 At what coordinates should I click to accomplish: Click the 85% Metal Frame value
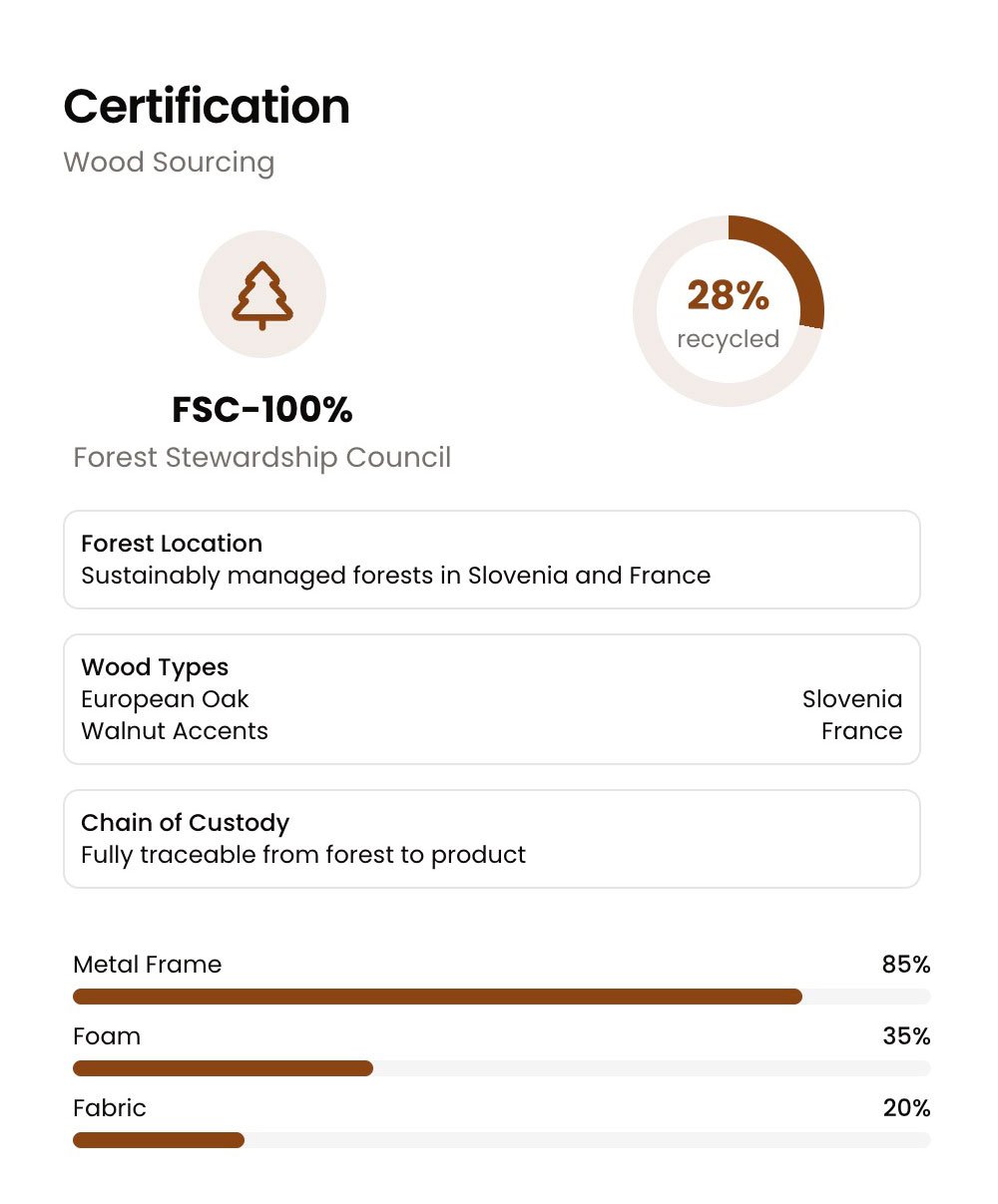906,965
